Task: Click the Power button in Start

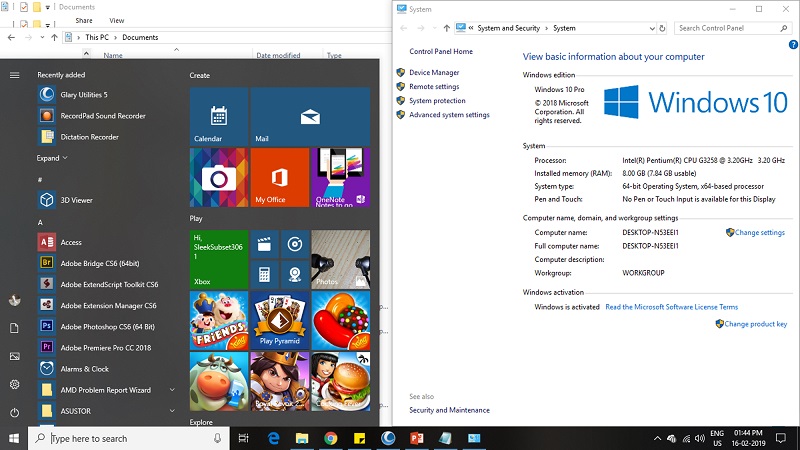Action: (14, 412)
